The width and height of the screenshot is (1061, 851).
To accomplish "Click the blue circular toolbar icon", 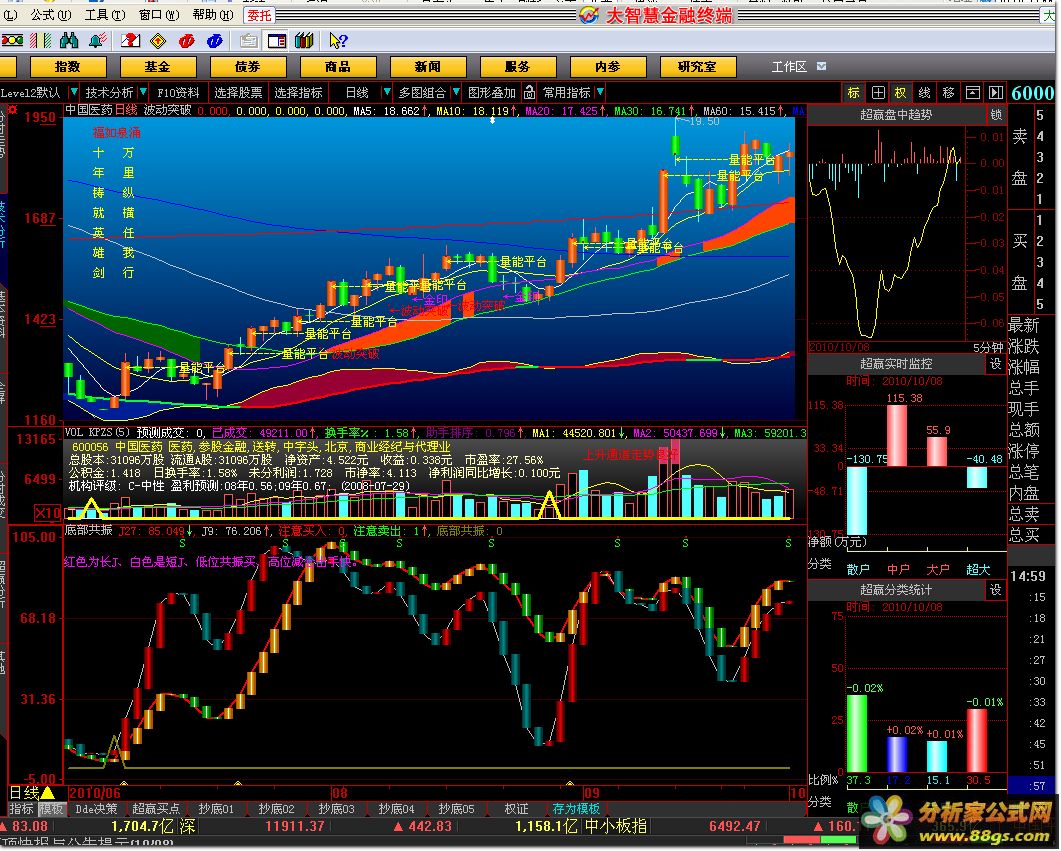I will click(x=215, y=41).
